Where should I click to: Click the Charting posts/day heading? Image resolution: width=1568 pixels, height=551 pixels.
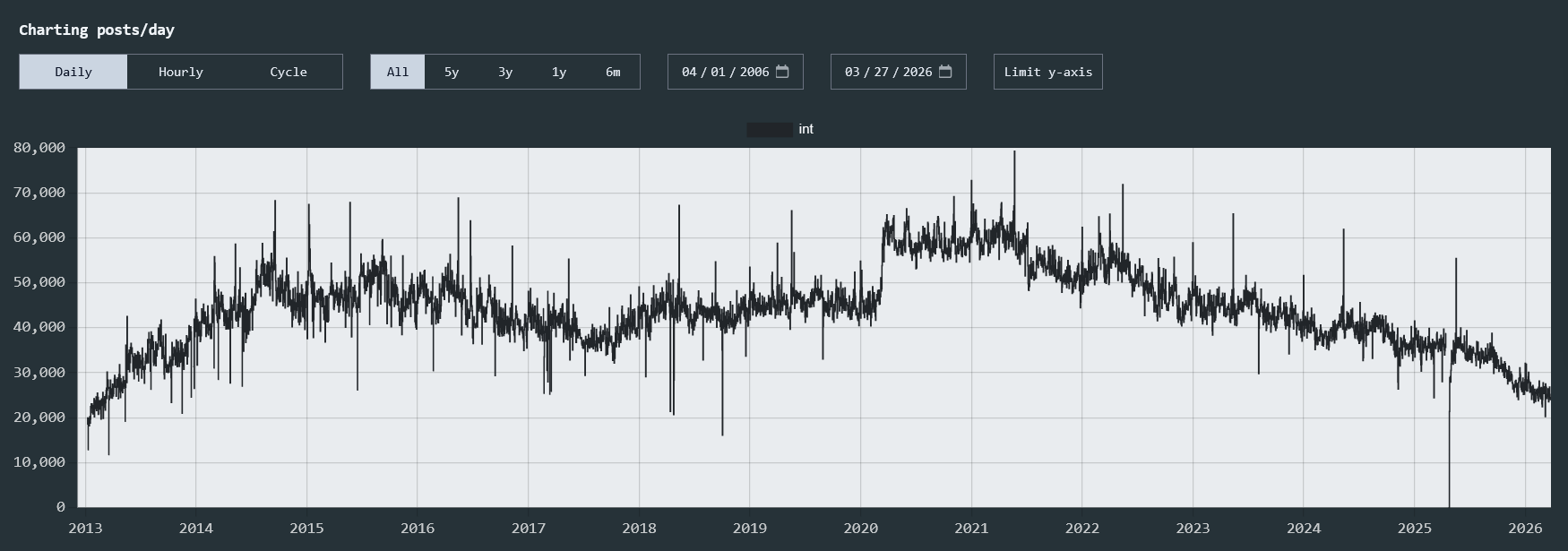coord(97,30)
